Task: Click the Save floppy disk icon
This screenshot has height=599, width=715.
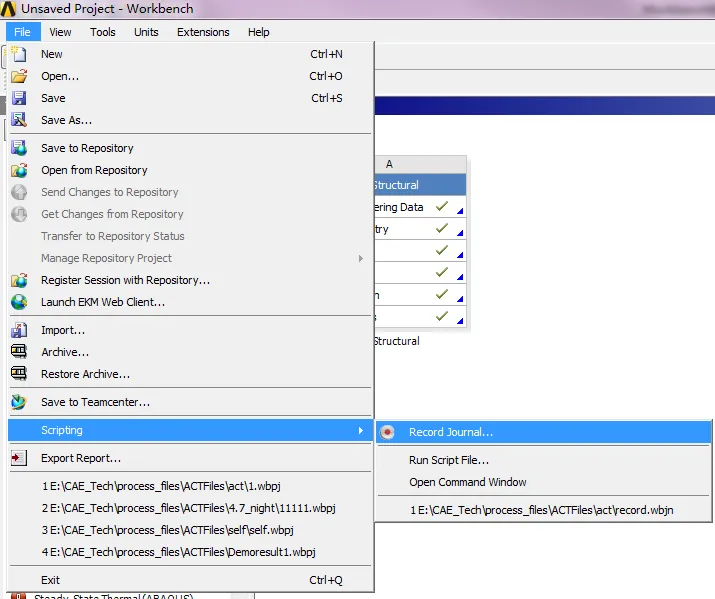Action: pyautogui.click(x=19, y=98)
